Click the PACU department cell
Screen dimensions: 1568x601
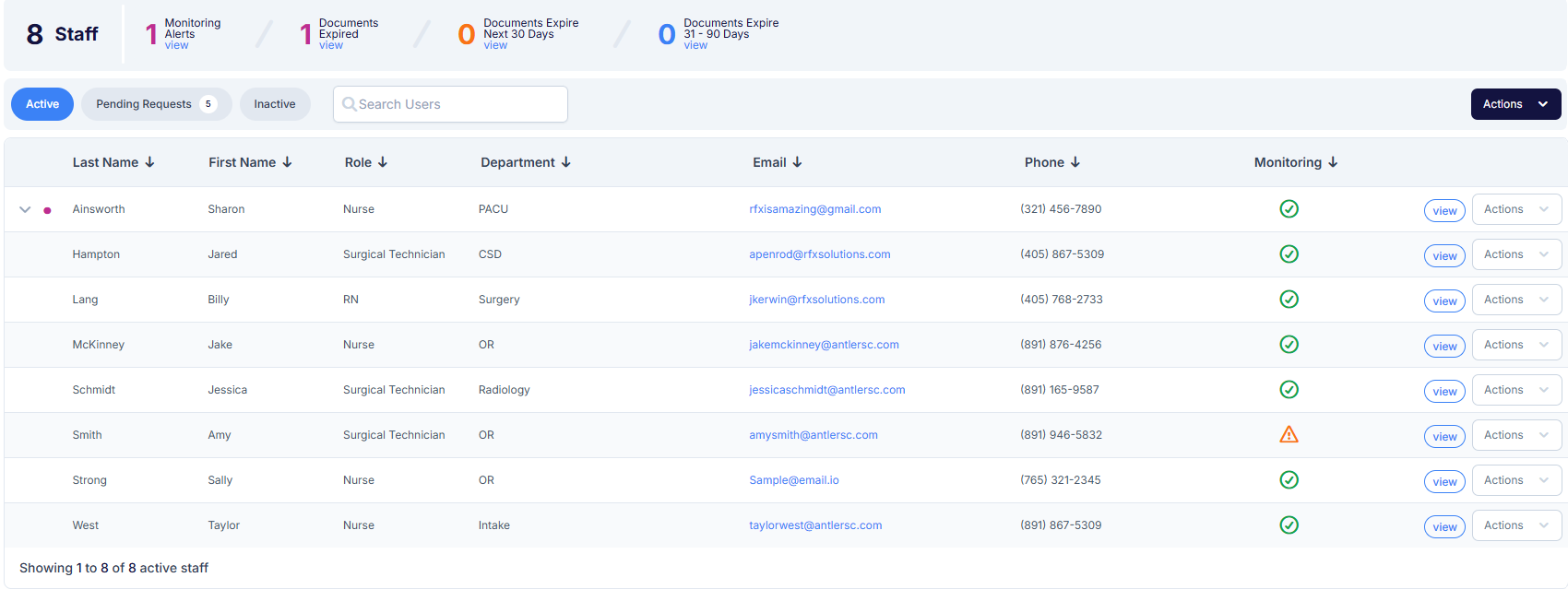click(493, 209)
